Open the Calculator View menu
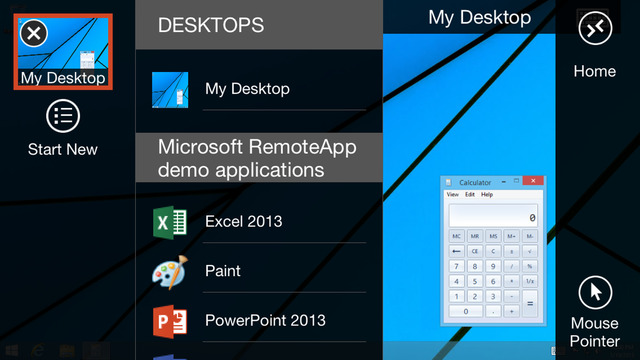Viewport: 640px width, 360px height. [453, 195]
